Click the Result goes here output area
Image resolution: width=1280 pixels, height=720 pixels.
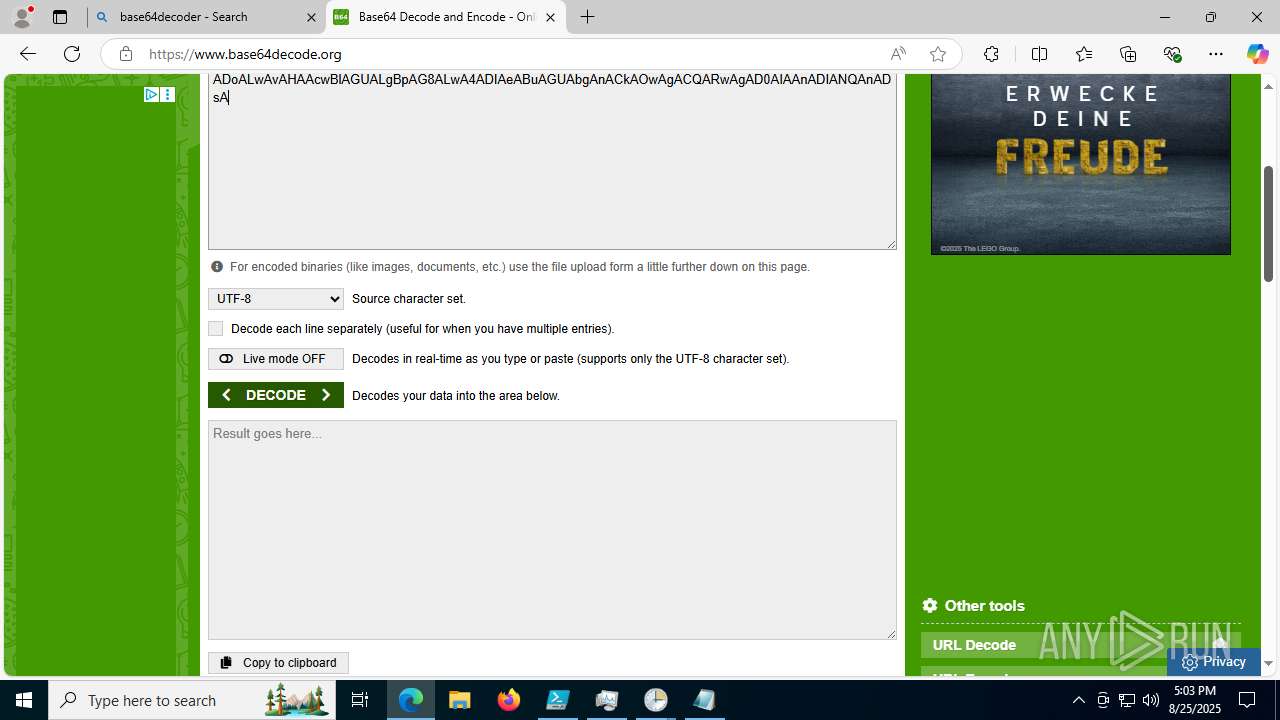tap(552, 530)
